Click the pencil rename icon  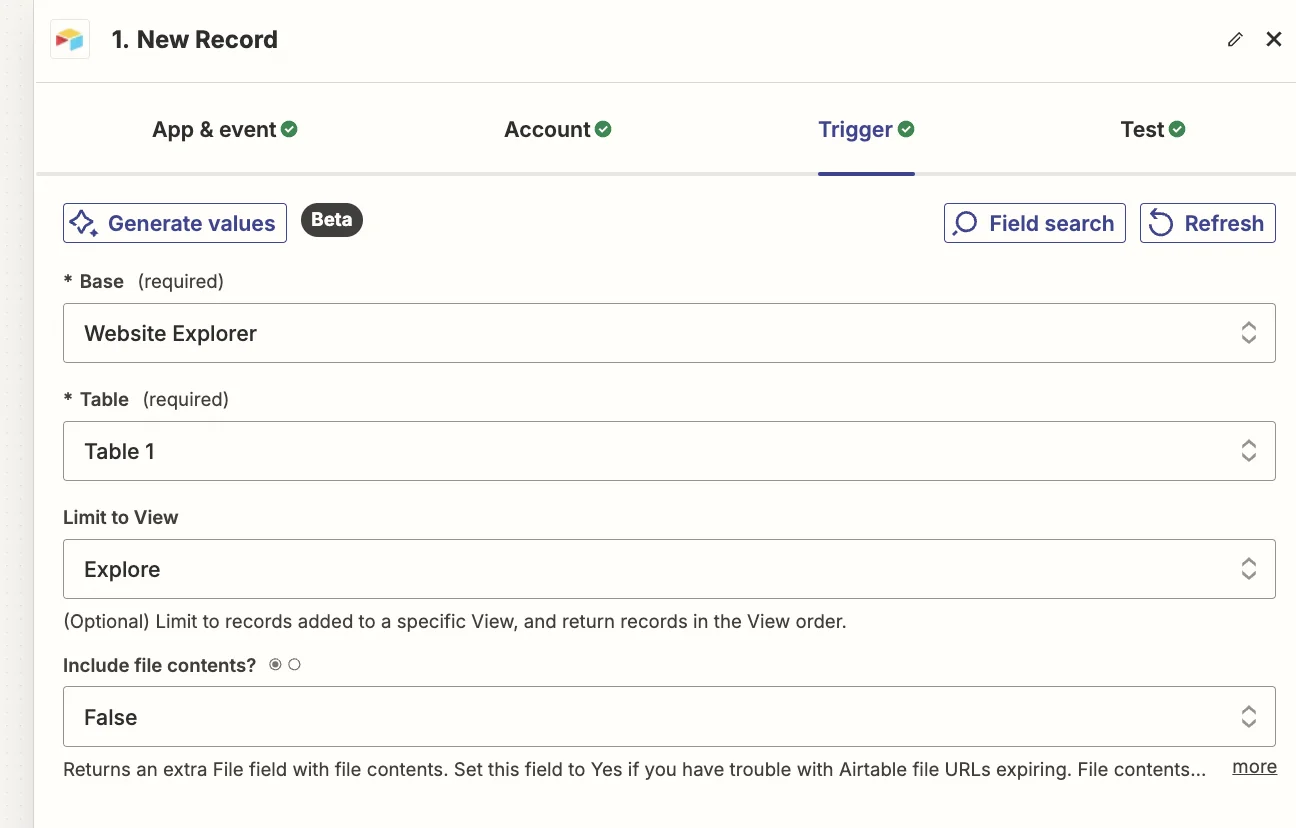[1235, 40]
